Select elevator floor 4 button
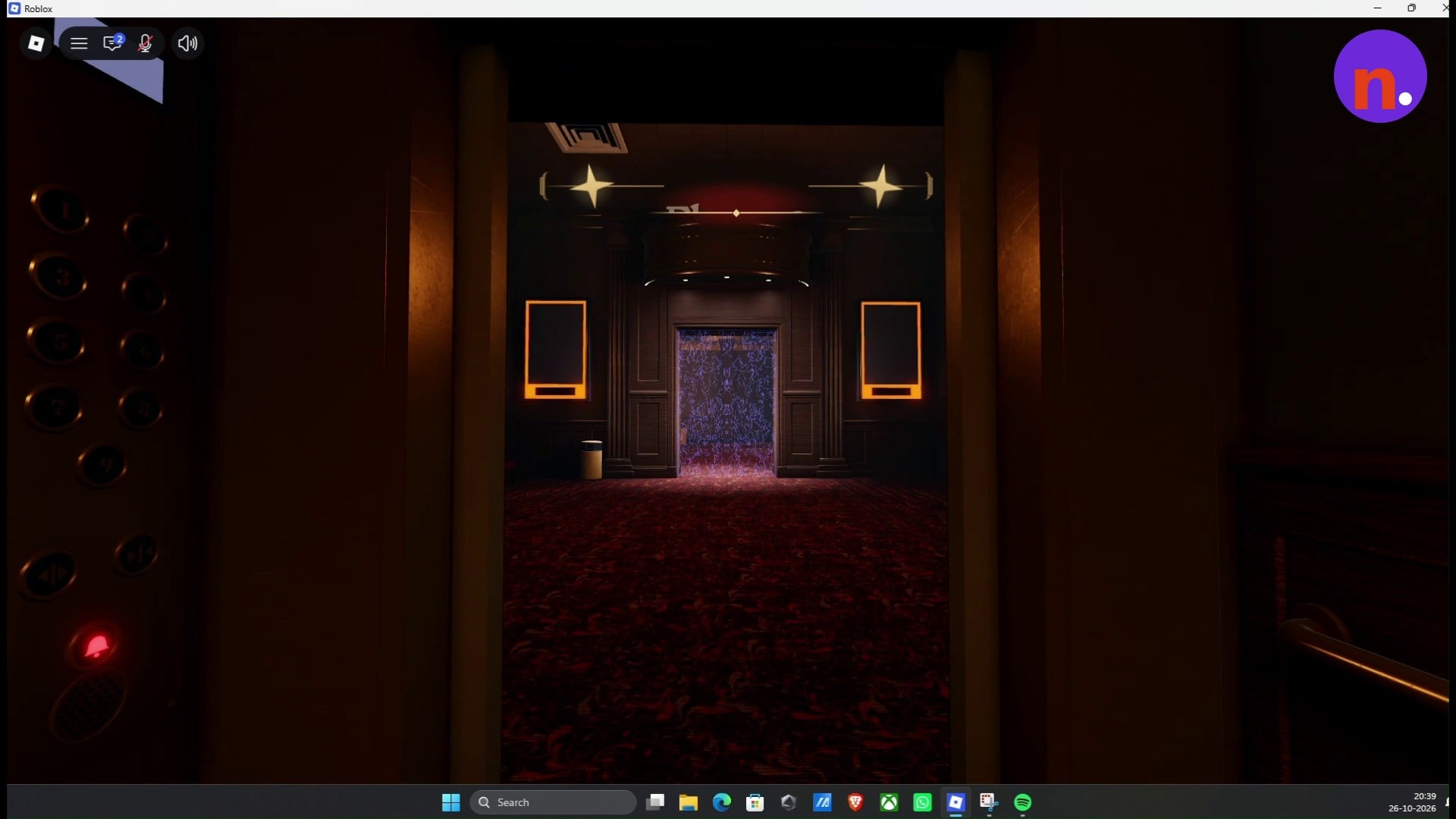The image size is (1456, 819). (144, 293)
